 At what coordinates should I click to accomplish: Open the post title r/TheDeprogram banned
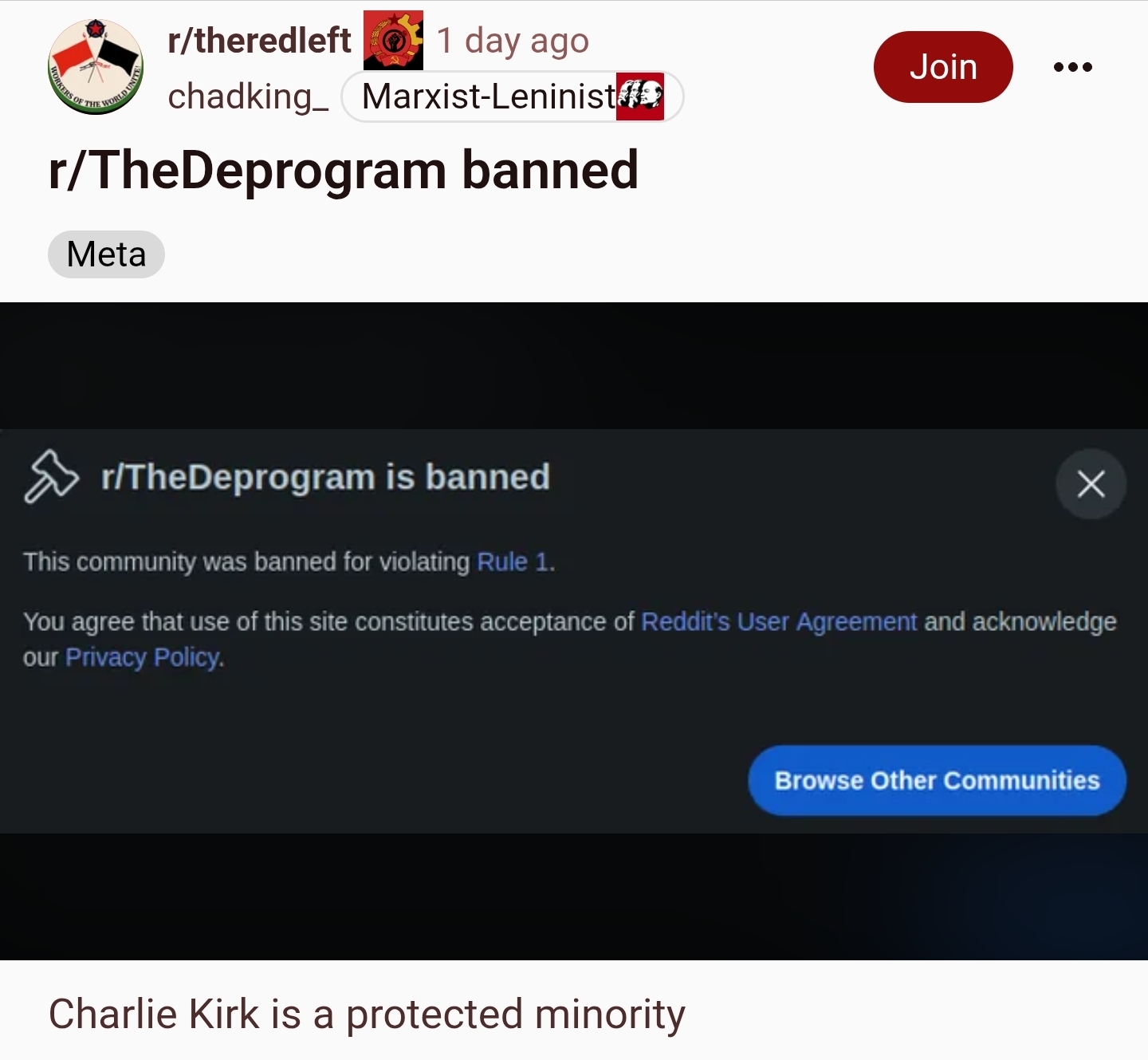(344, 170)
